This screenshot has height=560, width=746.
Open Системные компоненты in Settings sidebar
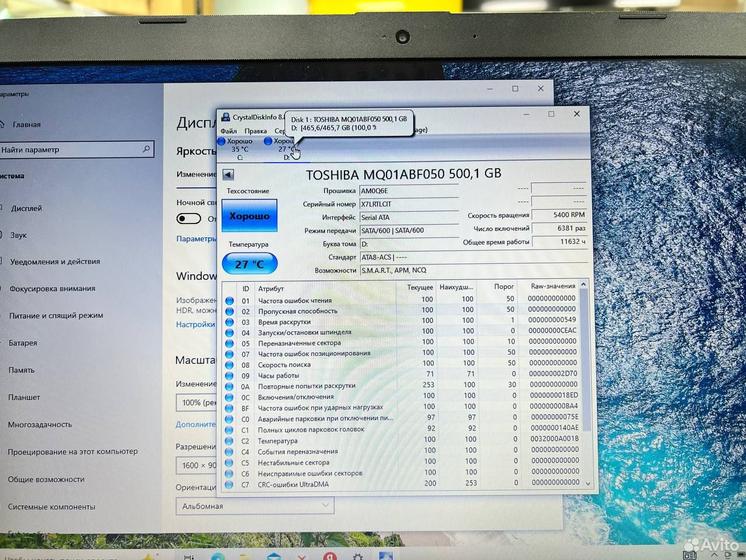(x=51, y=507)
